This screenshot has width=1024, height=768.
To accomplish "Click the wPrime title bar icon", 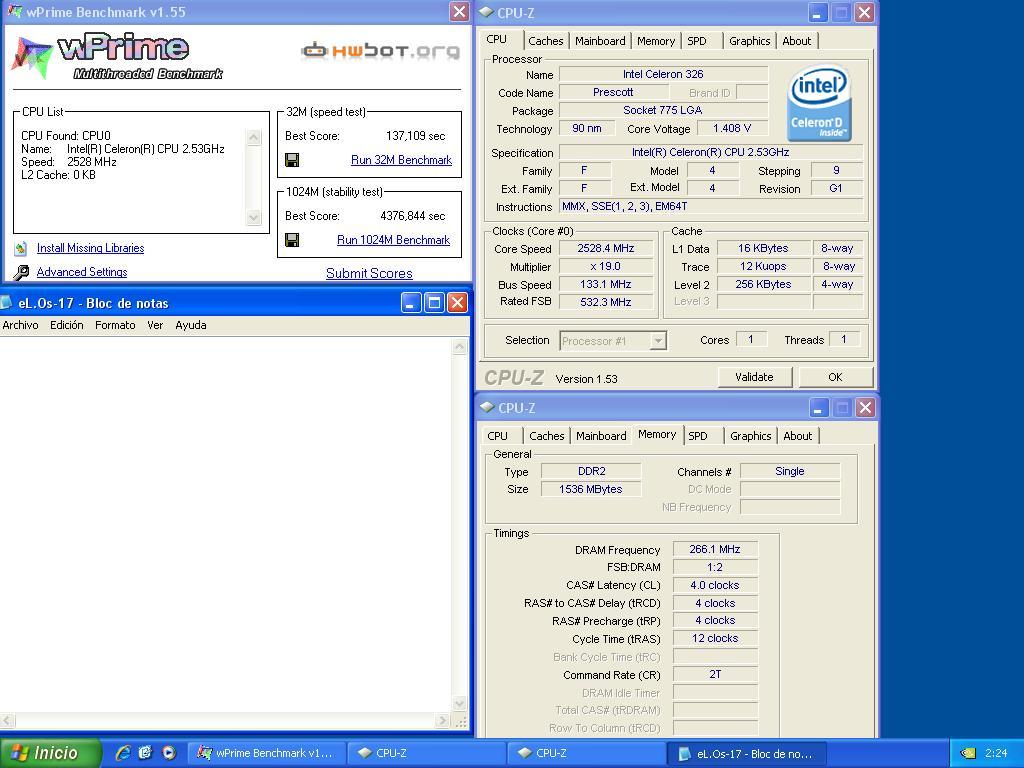I will pyautogui.click(x=14, y=12).
